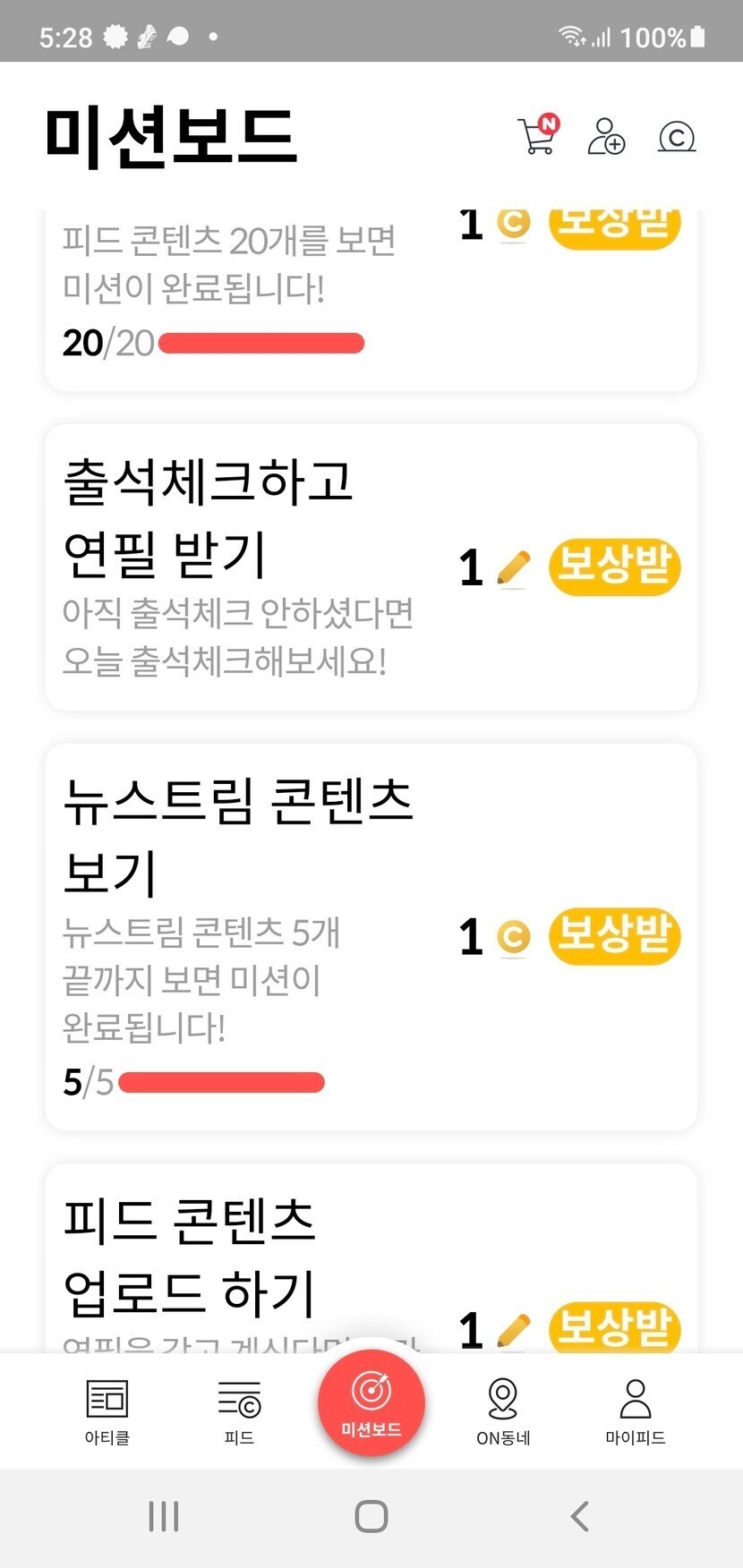Screen dimensions: 743x1568
Task: Tap pencil icon on 피드 콘텐츠 업로드 card
Action: pos(513,1329)
